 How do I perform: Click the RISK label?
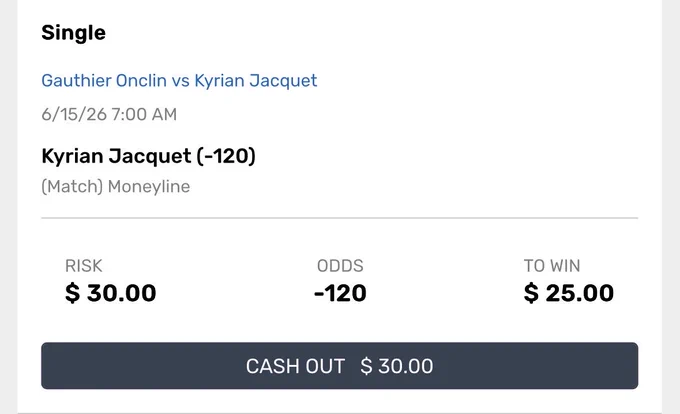(x=84, y=266)
